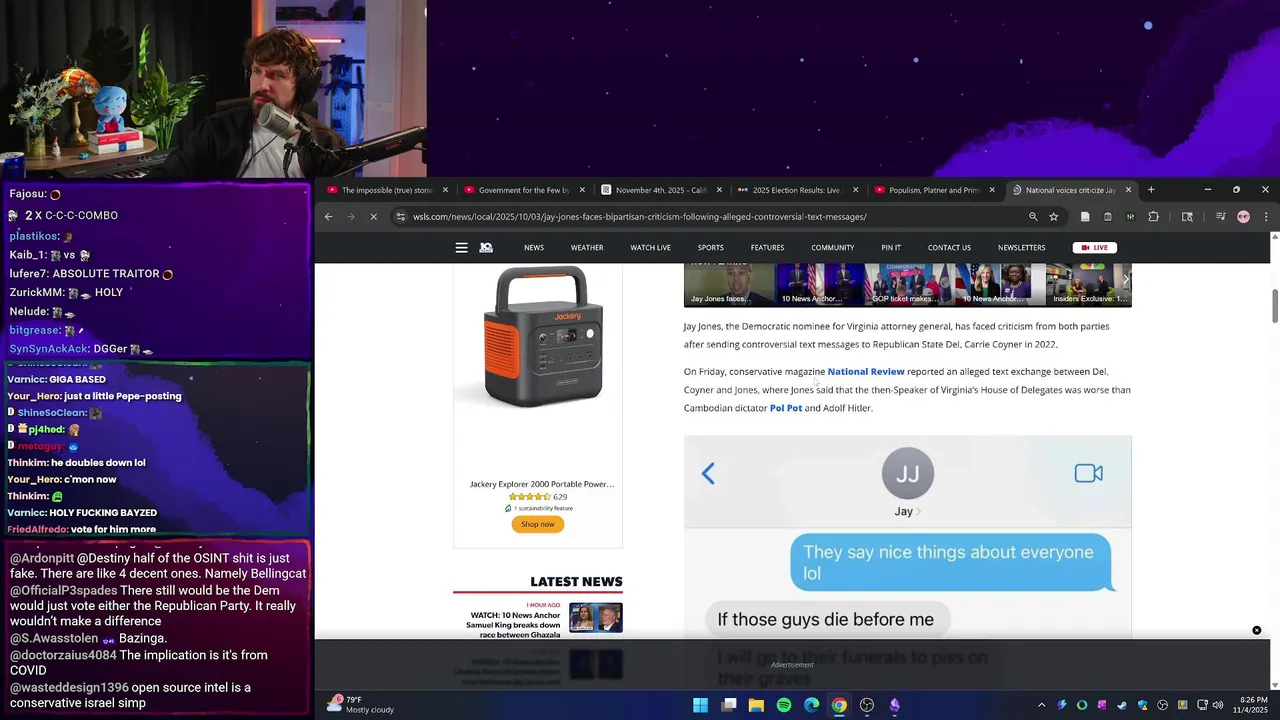Screen dimensions: 1280x720
Task: Open 'WATCH: 10 News Anchor Samuel King' story
Action: [x=513, y=627]
